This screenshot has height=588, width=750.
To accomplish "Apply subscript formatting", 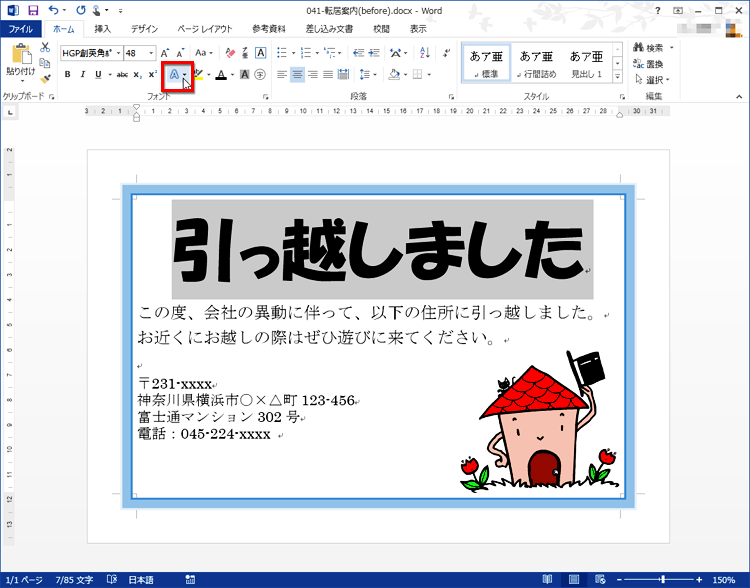I will pos(137,75).
